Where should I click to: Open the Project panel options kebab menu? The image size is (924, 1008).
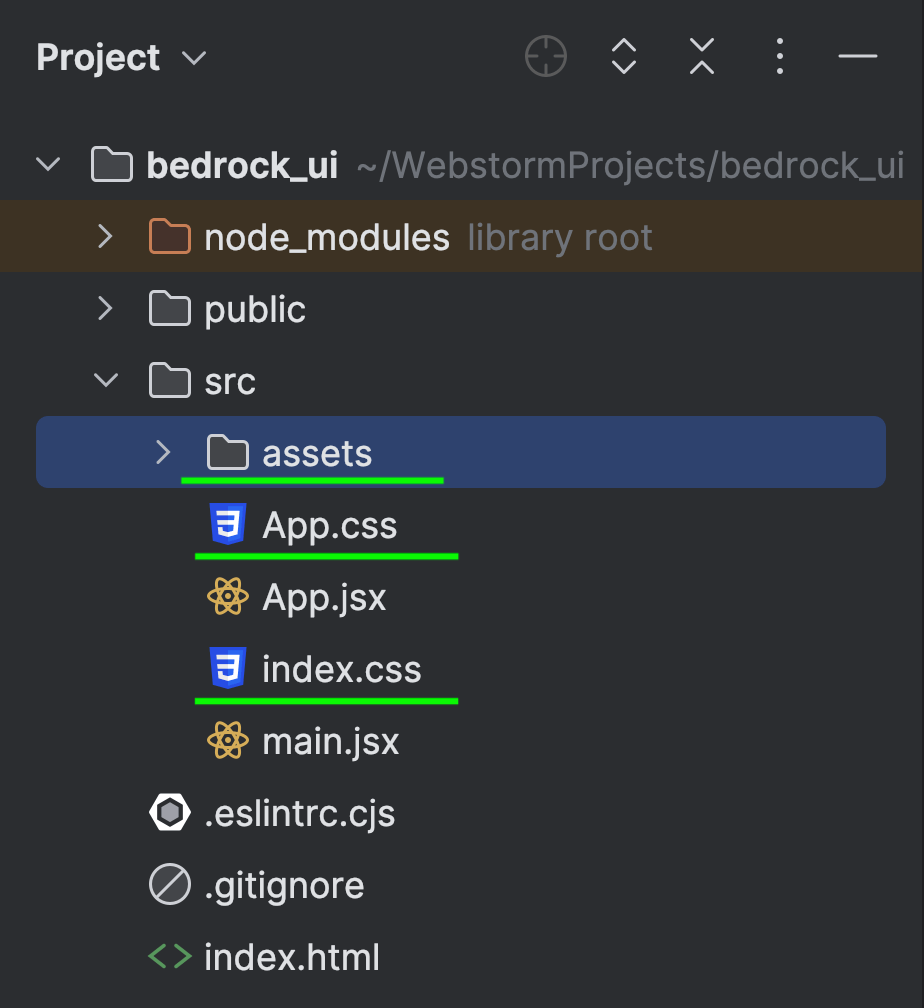pyautogui.click(x=780, y=57)
